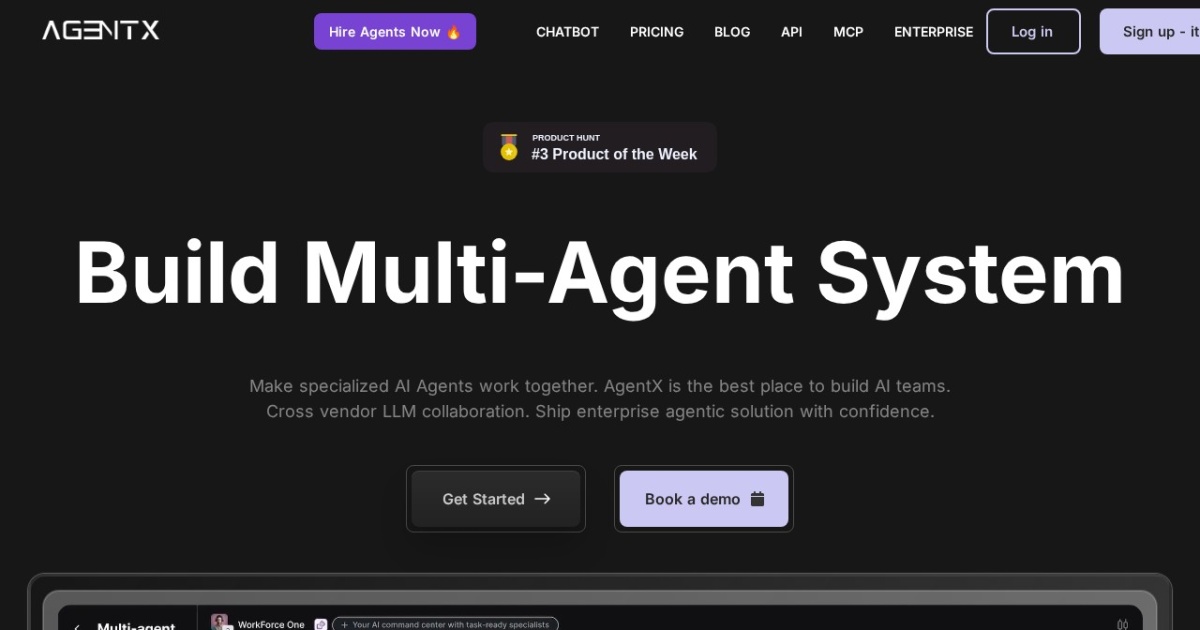Click the 'Your AI command center' pill

click(445, 624)
